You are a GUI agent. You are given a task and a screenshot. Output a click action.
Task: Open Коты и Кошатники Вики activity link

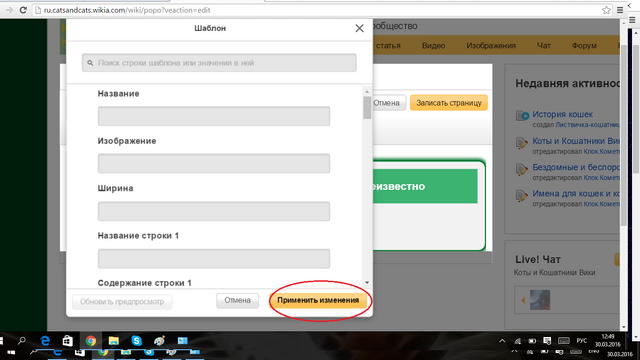(576, 141)
